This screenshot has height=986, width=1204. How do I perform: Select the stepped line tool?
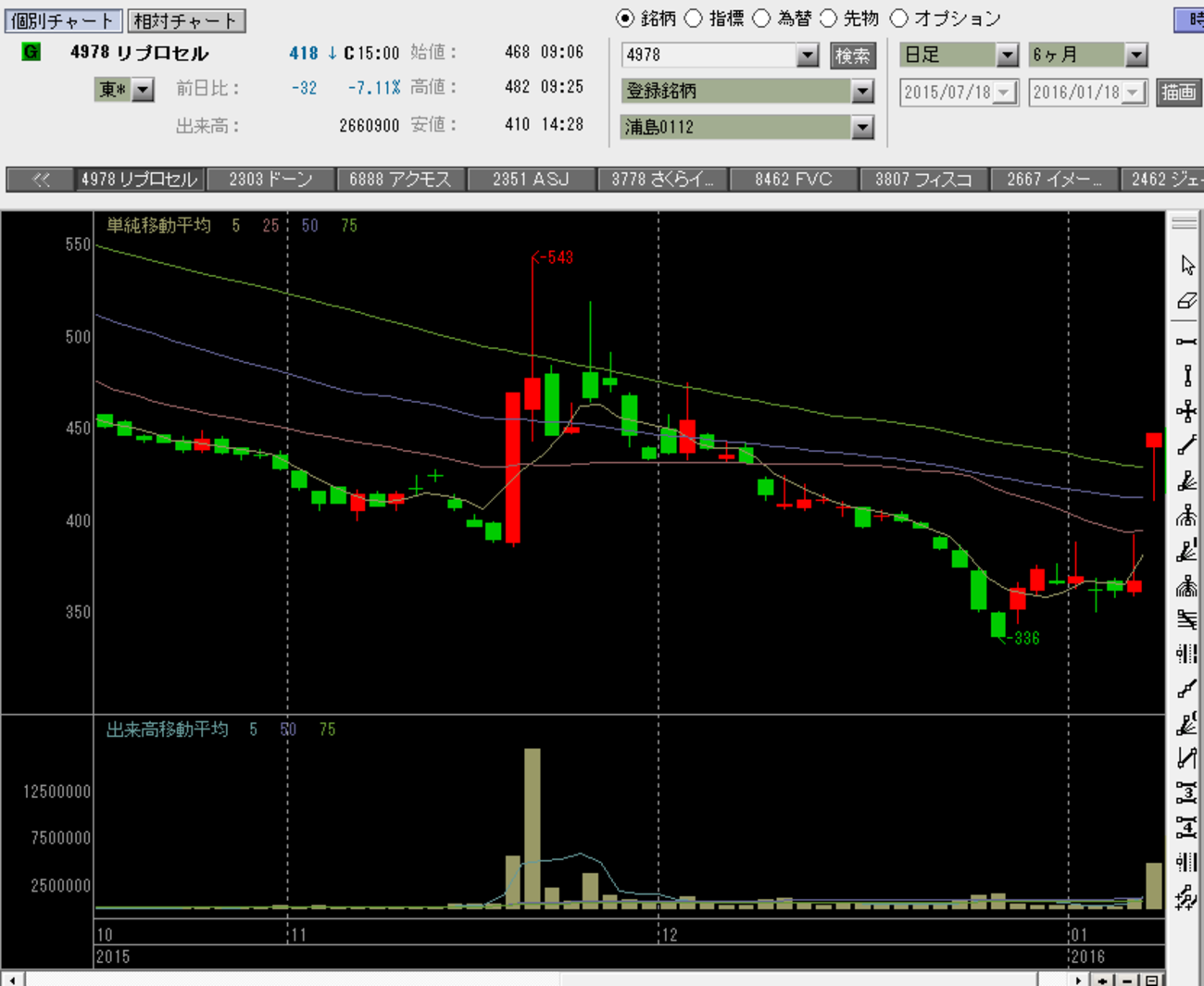point(1187,689)
